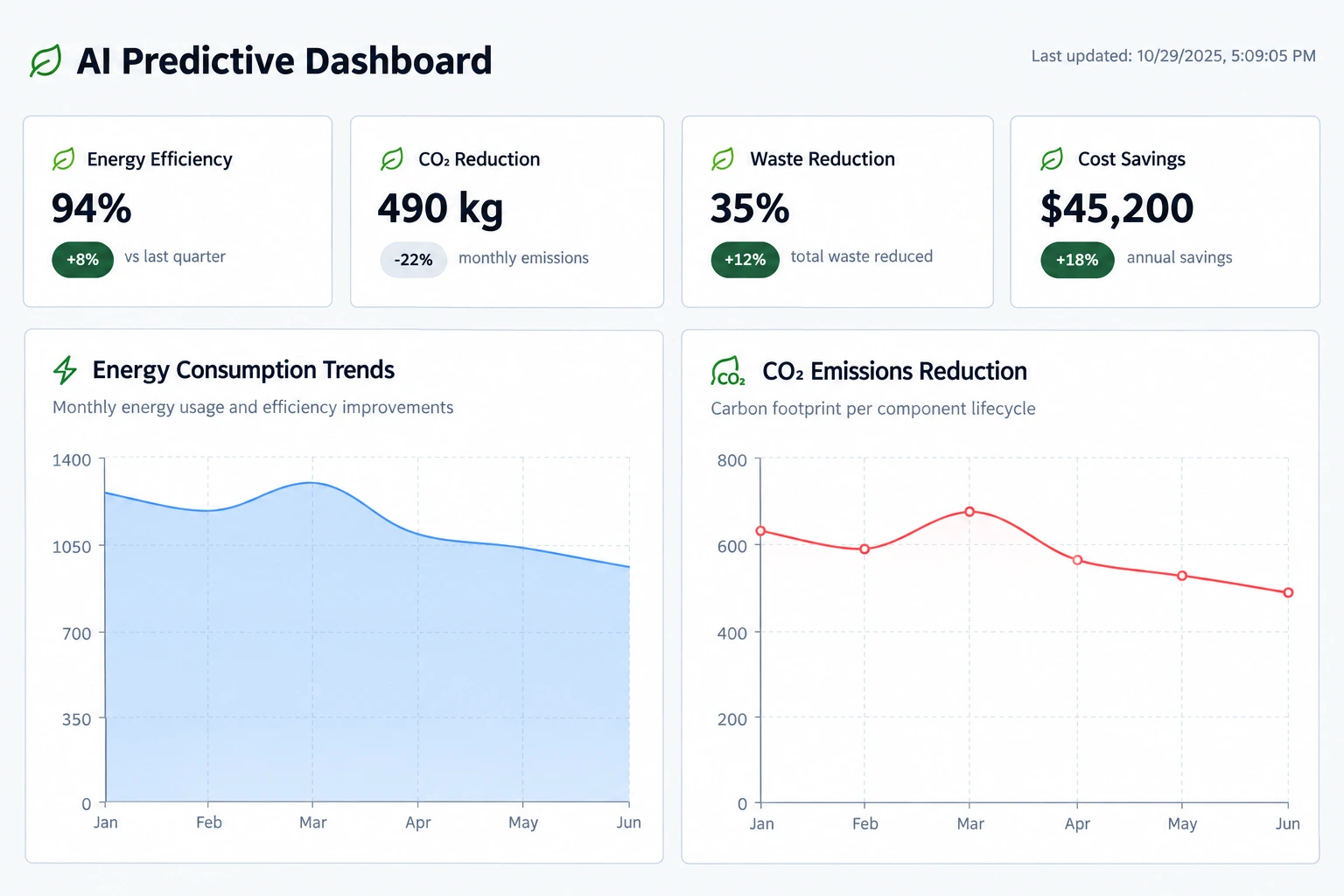Click the Feb data point on CO₂ chart
Image resolution: width=1344 pixels, height=896 pixels.
point(864,549)
